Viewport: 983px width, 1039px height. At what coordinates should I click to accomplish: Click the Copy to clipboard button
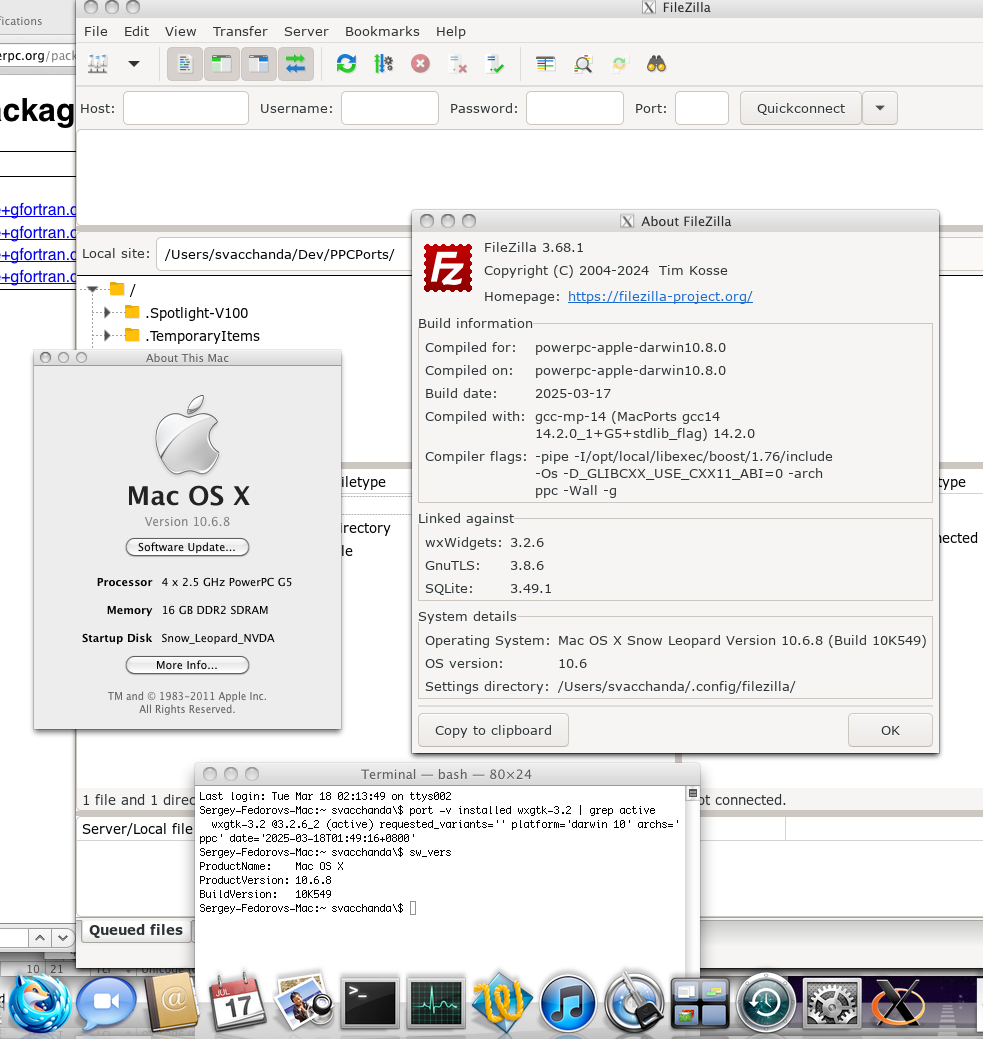[493, 730]
